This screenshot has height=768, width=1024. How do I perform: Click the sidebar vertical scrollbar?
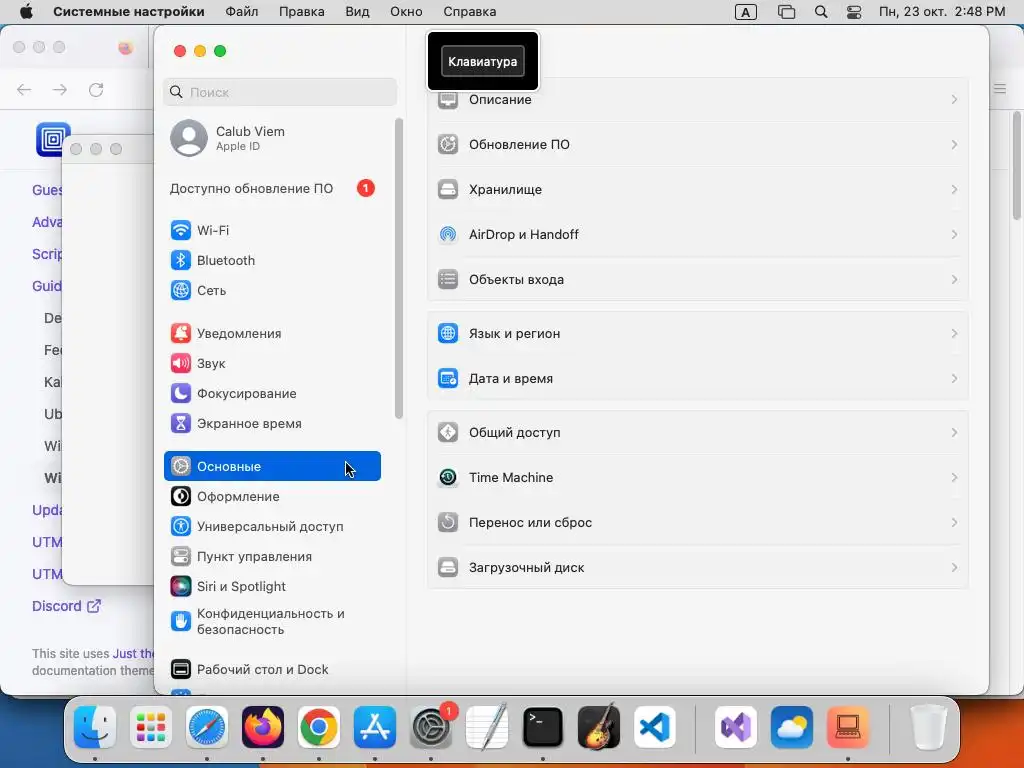398,268
